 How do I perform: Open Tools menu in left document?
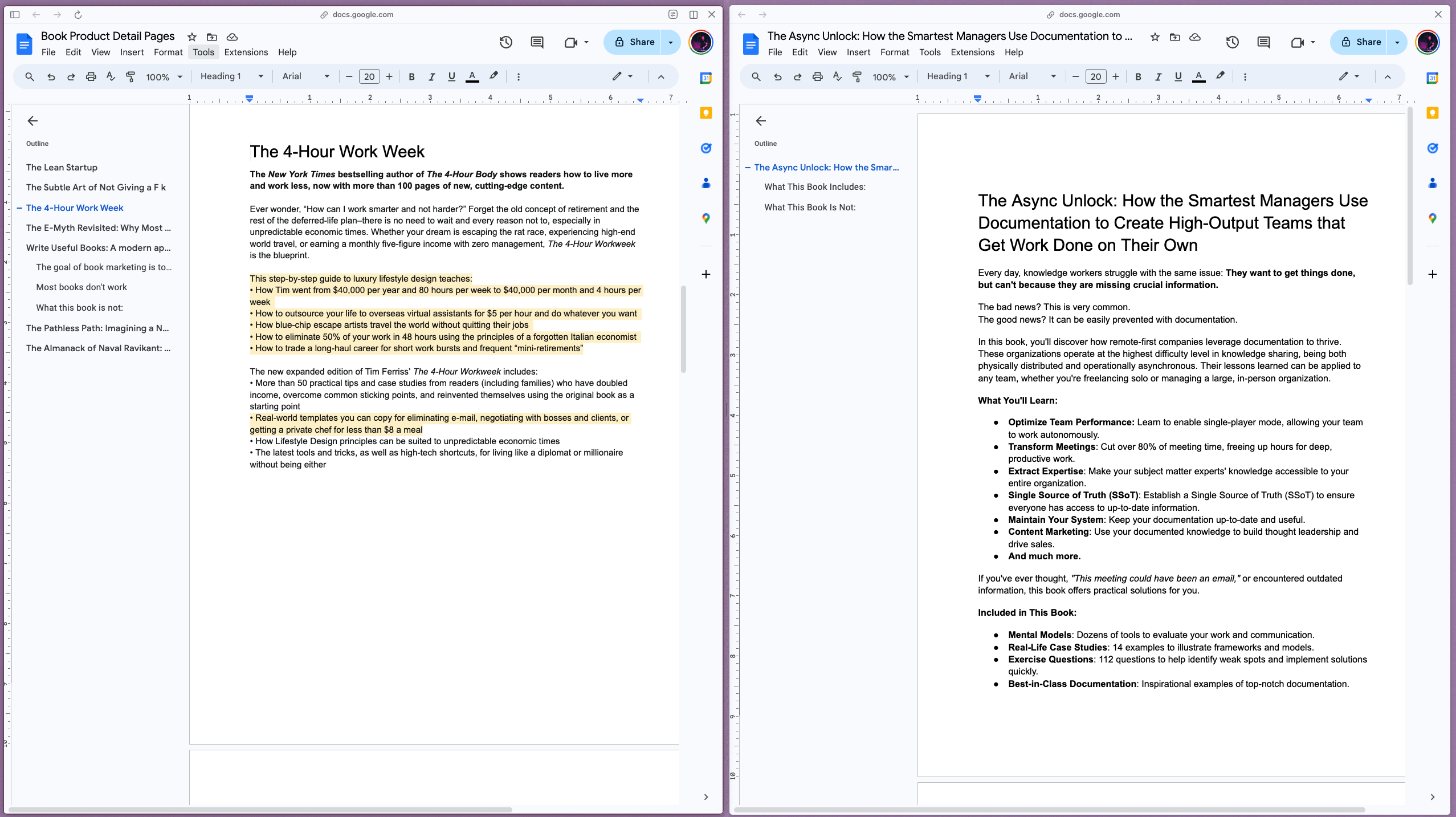(203, 52)
